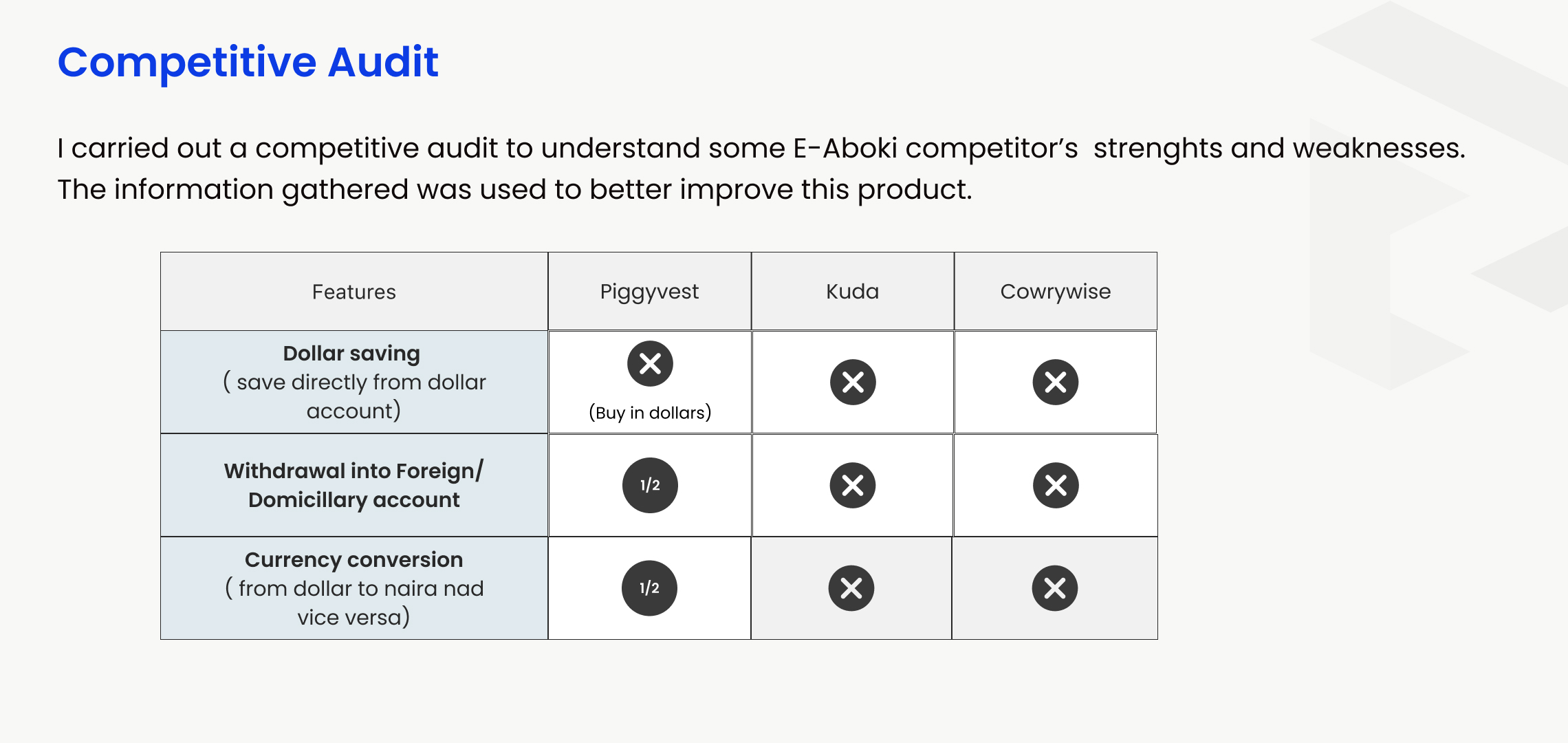Click the 1/2 icon for Piggyvest Withdrawal row

[650, 485]
